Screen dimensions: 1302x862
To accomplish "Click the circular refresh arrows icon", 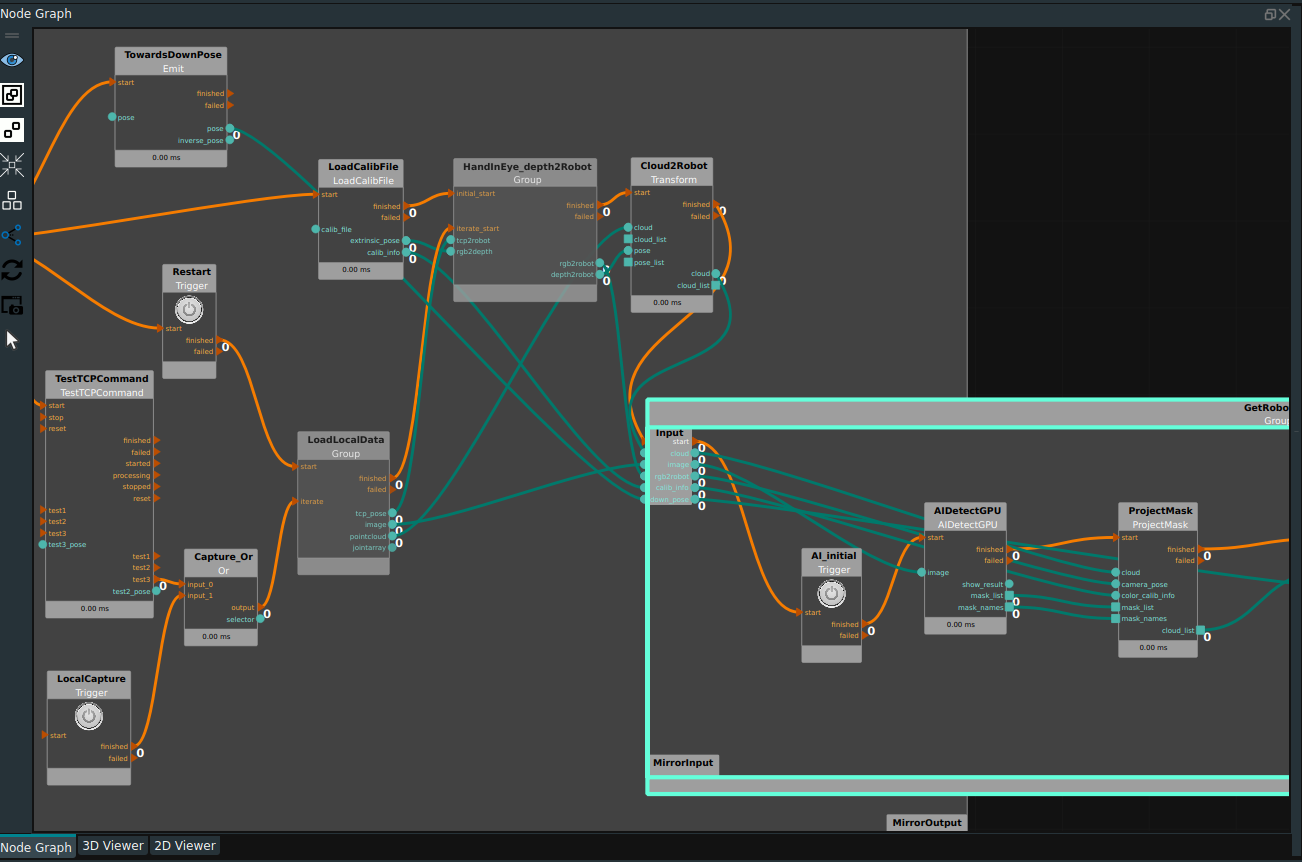I will 12,270.
